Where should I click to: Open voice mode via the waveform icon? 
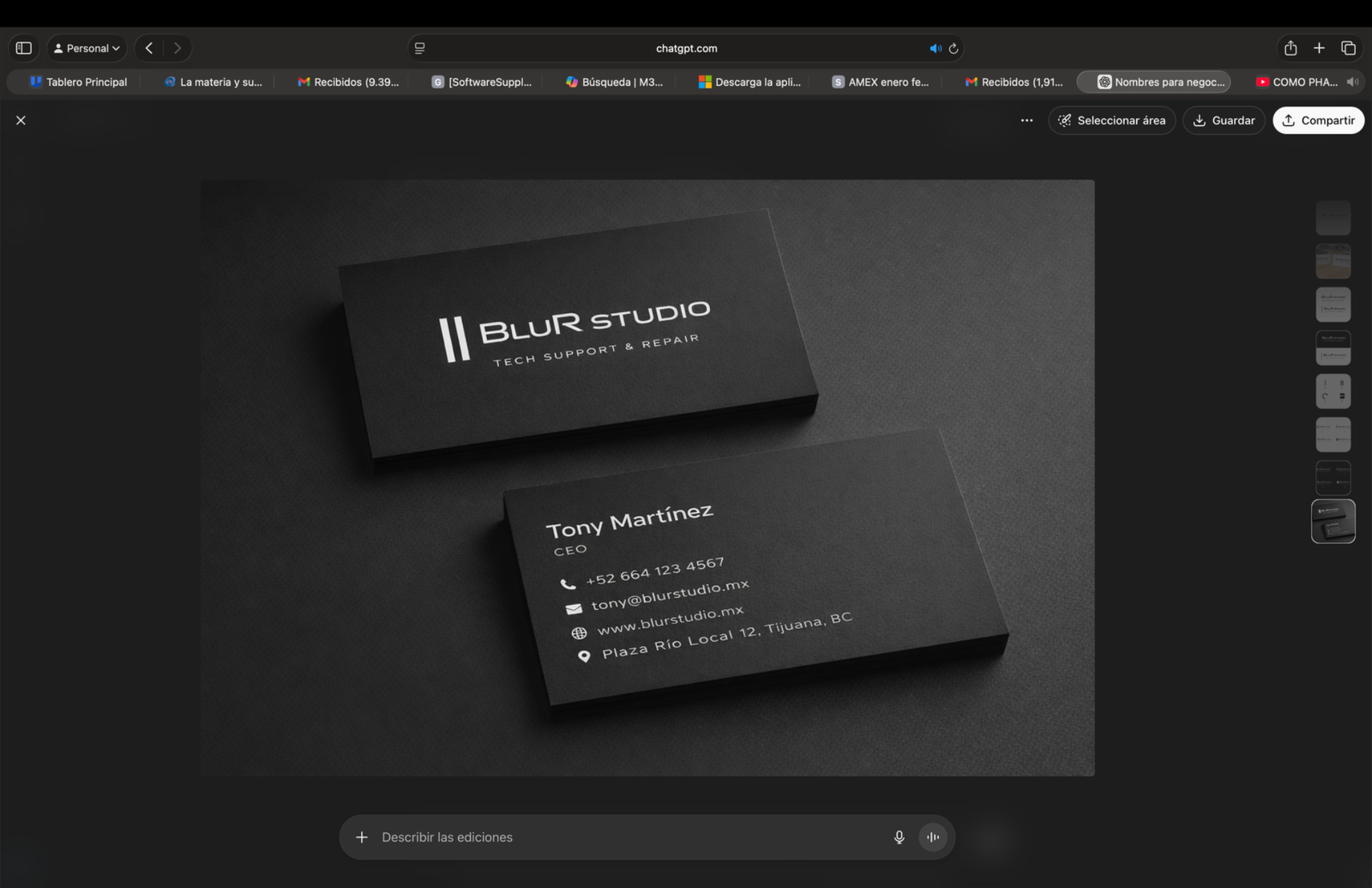[932, 837]
